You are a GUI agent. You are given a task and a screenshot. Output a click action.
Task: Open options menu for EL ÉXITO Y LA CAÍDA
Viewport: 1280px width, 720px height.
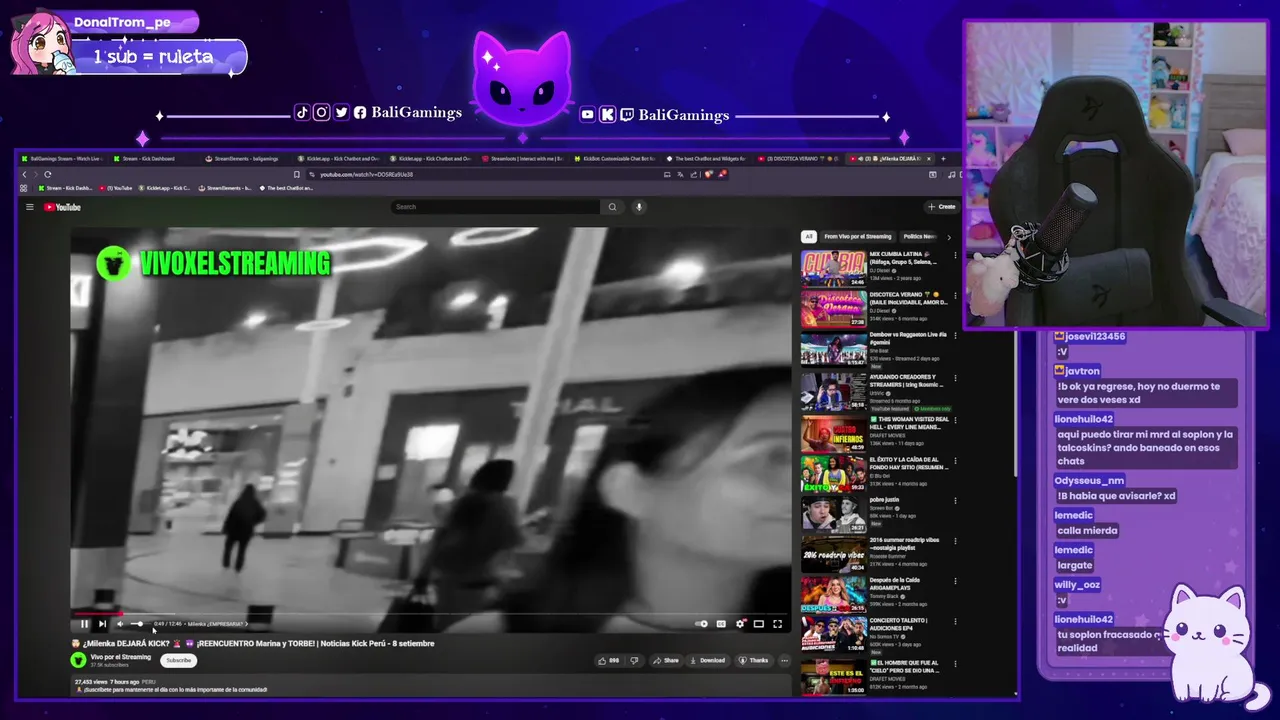[955, 460]
